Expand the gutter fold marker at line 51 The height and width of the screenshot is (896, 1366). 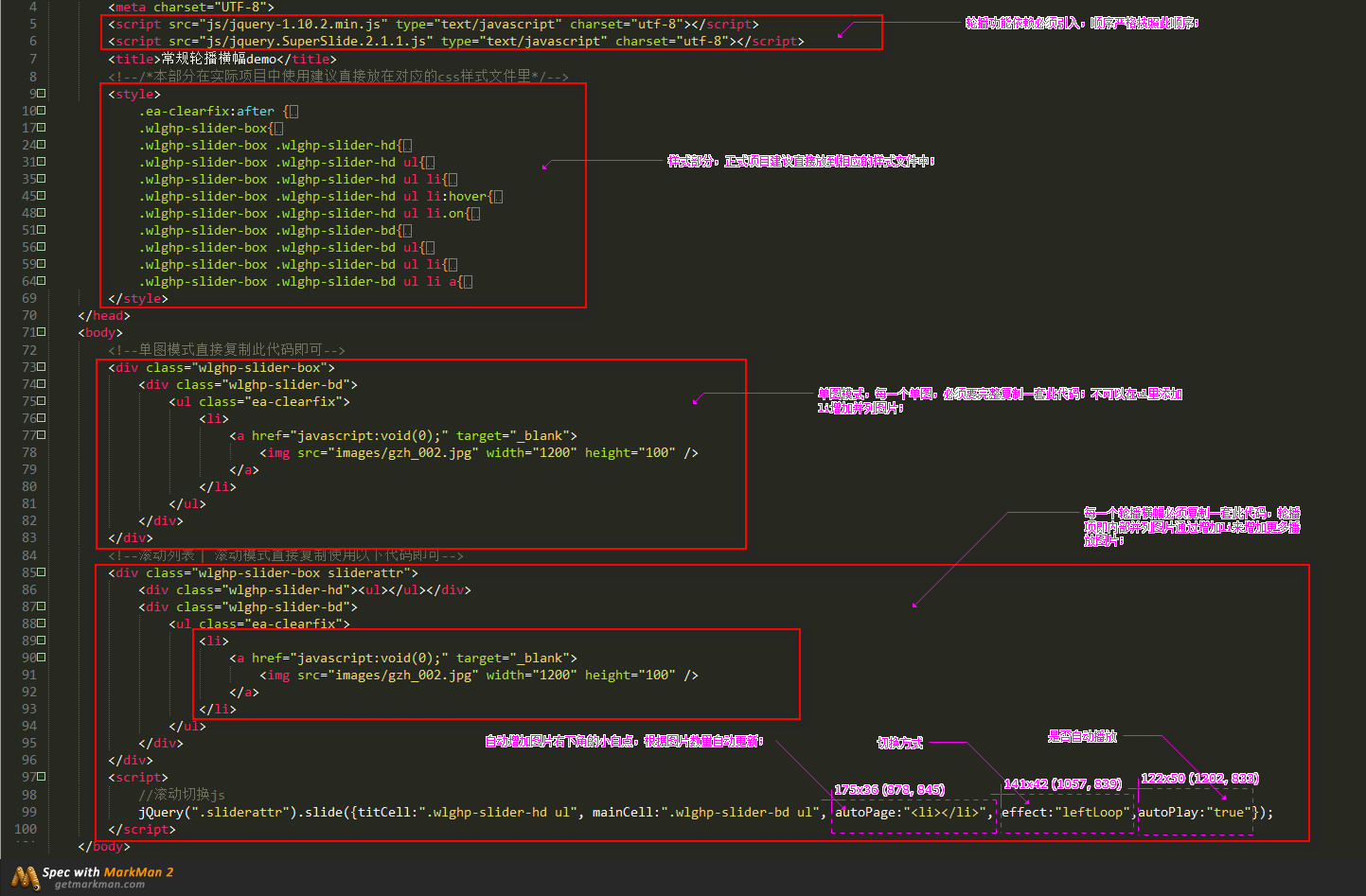coord(42,230)
